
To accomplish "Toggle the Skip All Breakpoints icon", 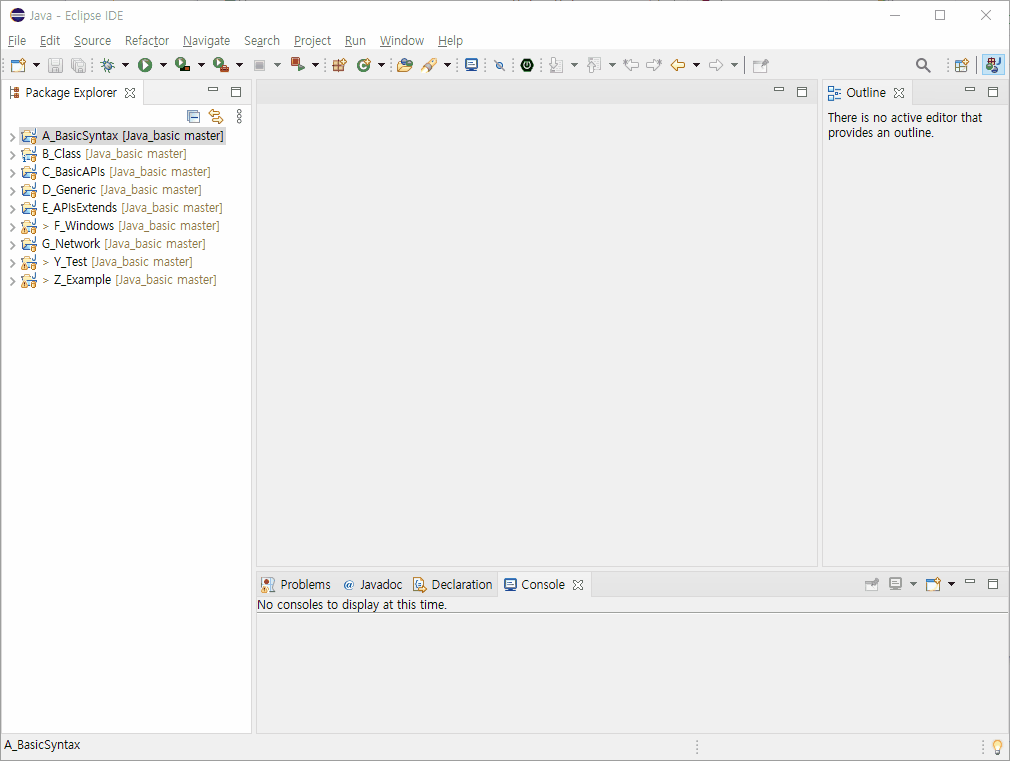I will pos(499,65).
